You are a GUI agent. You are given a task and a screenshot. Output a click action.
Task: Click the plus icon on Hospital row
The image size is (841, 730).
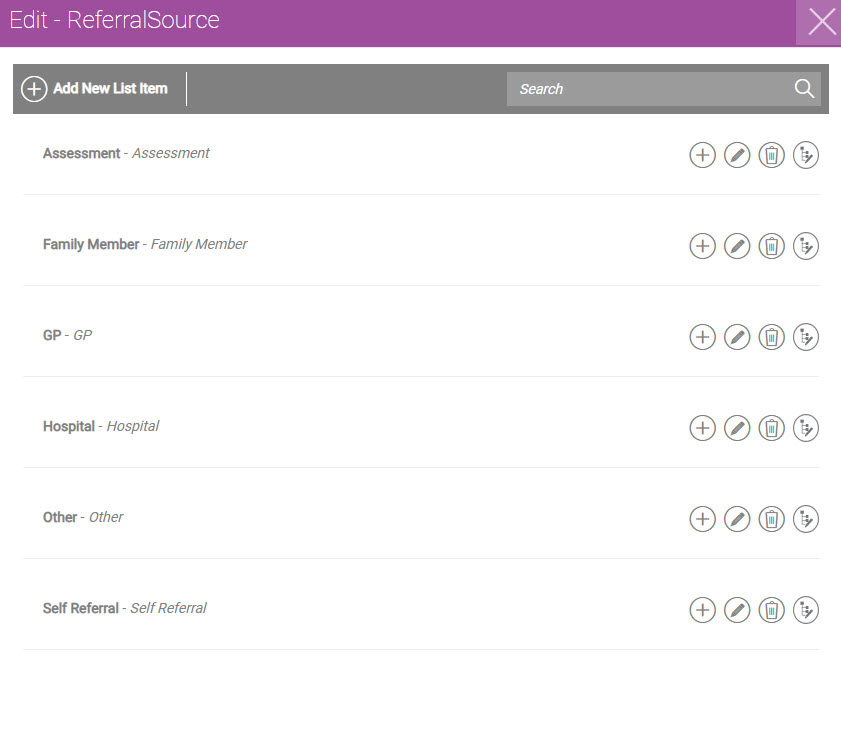click(x=702, y=428)
